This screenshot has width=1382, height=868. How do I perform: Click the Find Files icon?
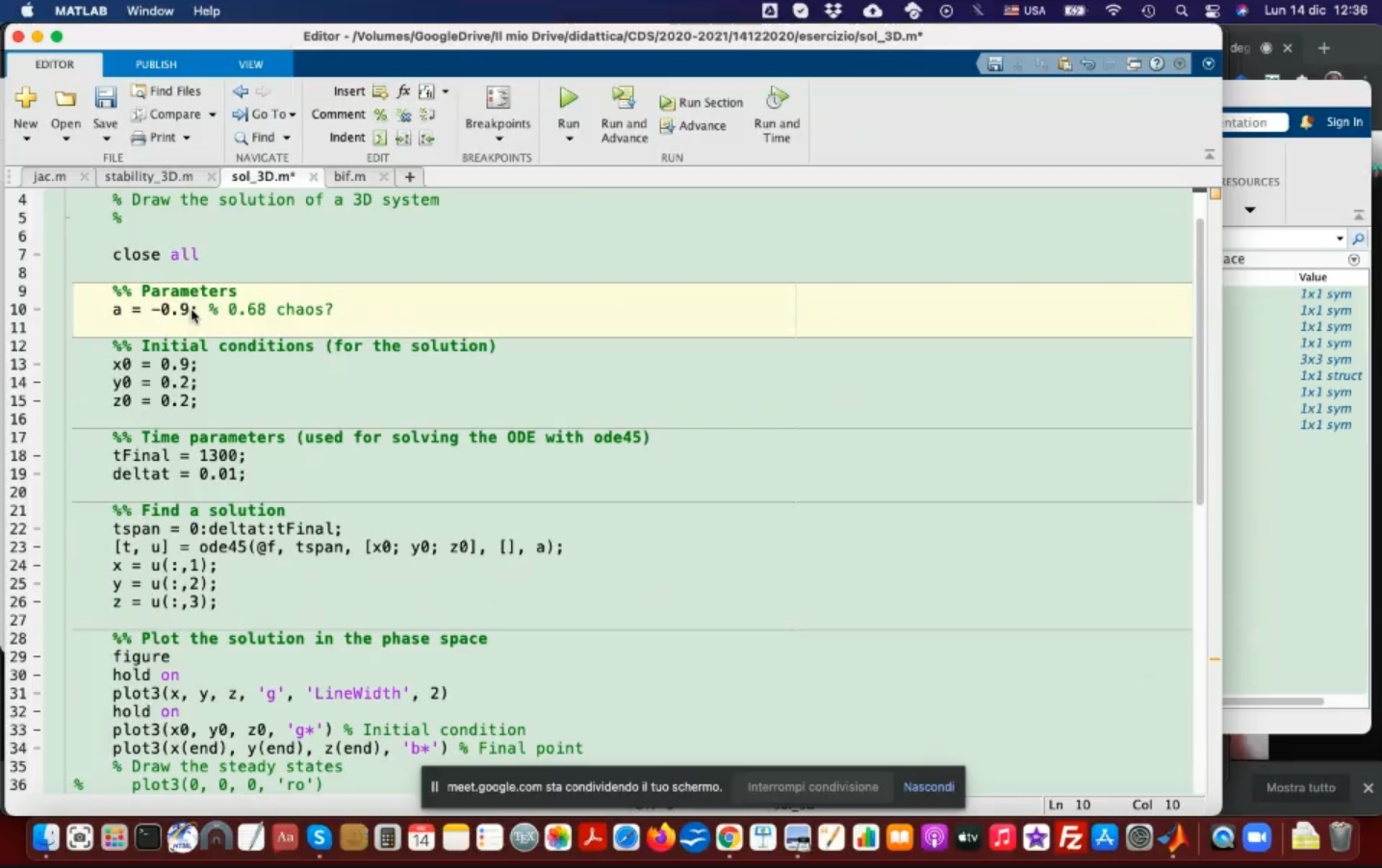[140, 91]
